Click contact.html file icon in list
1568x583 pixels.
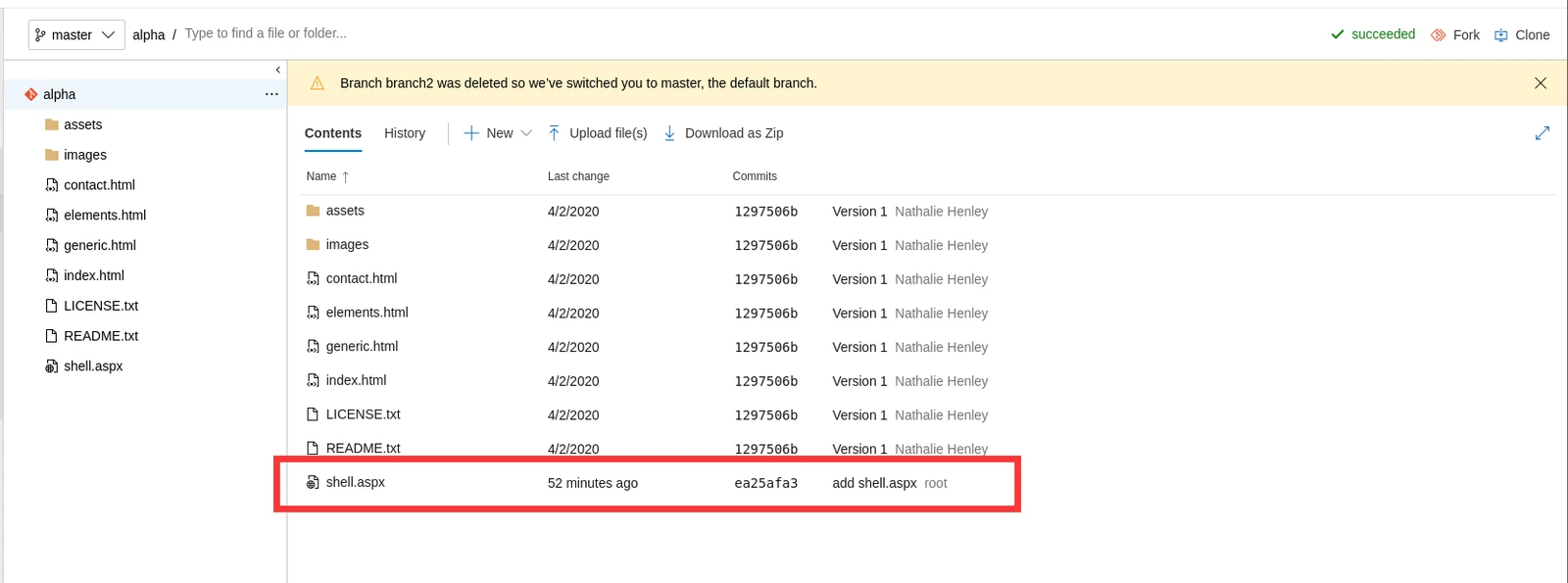click(x=313, y=279)
